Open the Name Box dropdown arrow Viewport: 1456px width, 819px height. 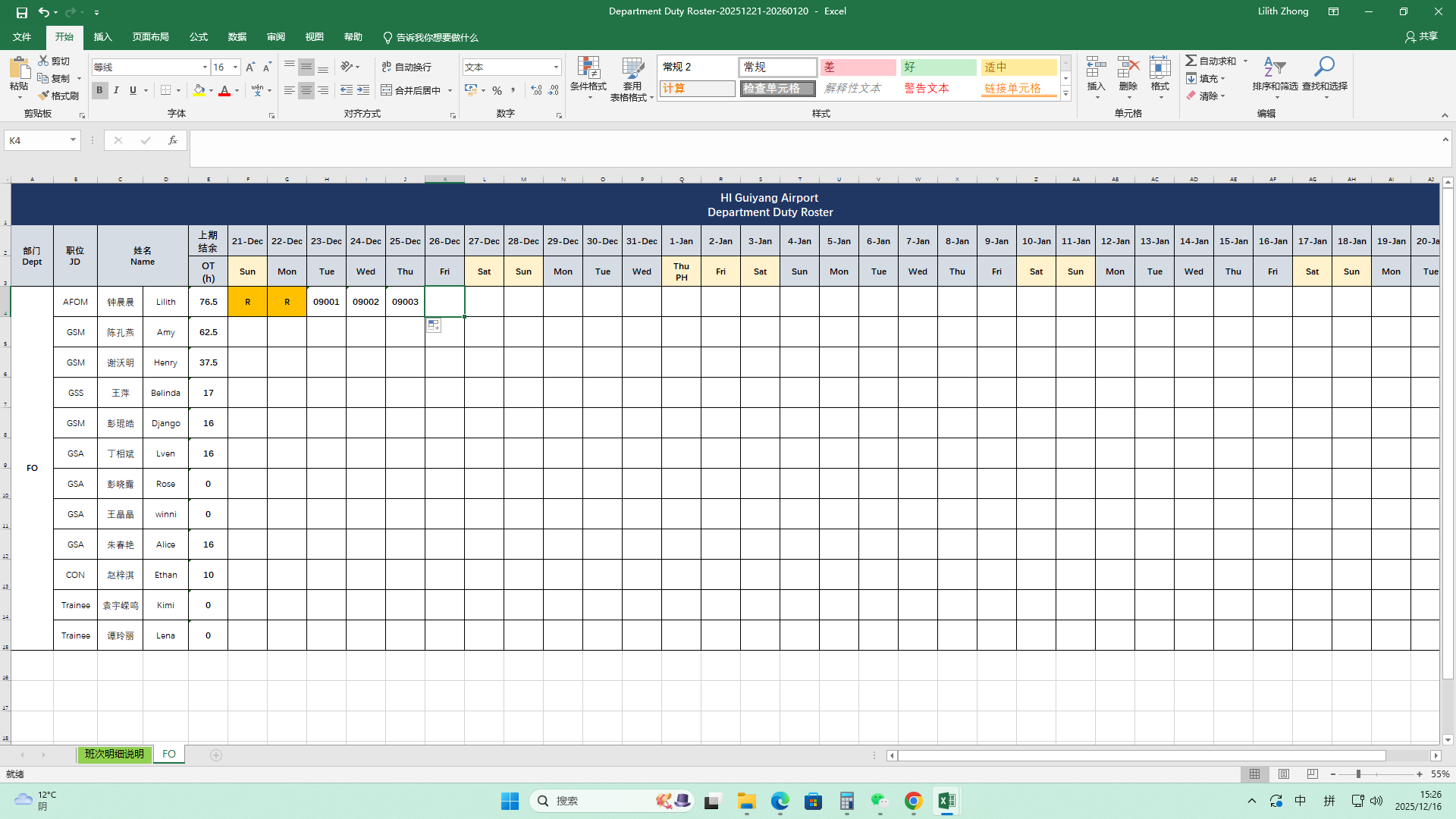(x=73, y=140)
